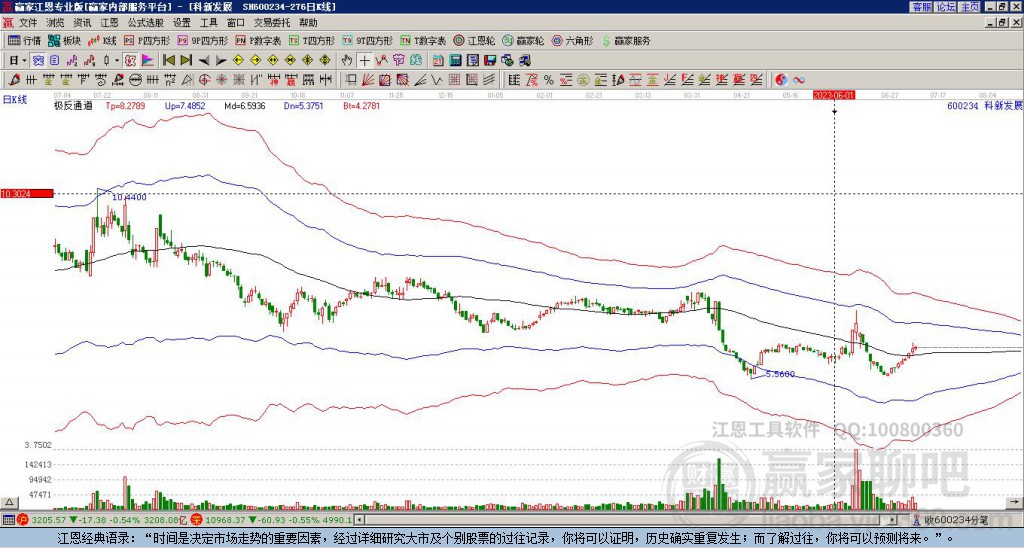Open the 论坛 forum link
Screen dimensions: 1024x548
945,7
